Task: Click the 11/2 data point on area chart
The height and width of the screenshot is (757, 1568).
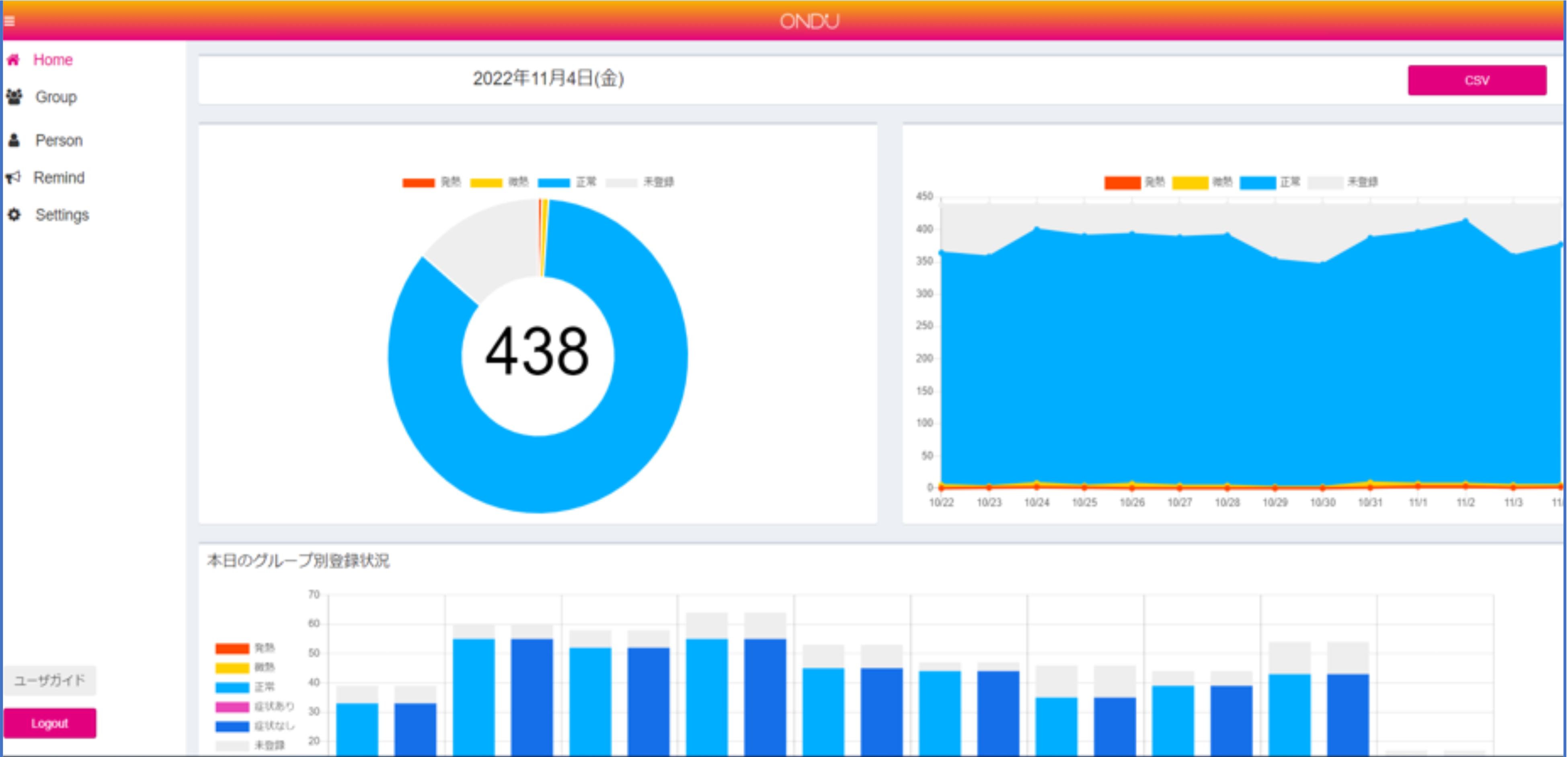Action: point(1466,221)
